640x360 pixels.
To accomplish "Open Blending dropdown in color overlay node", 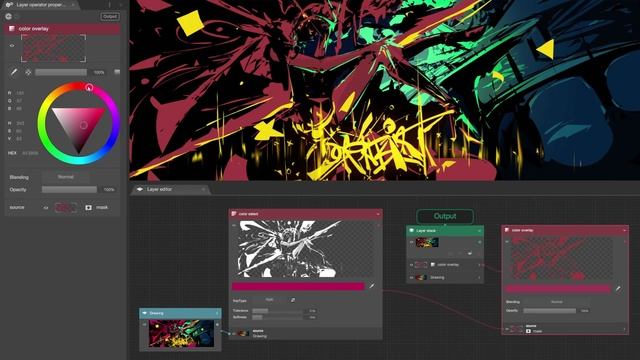I will [x=556, y=302].
